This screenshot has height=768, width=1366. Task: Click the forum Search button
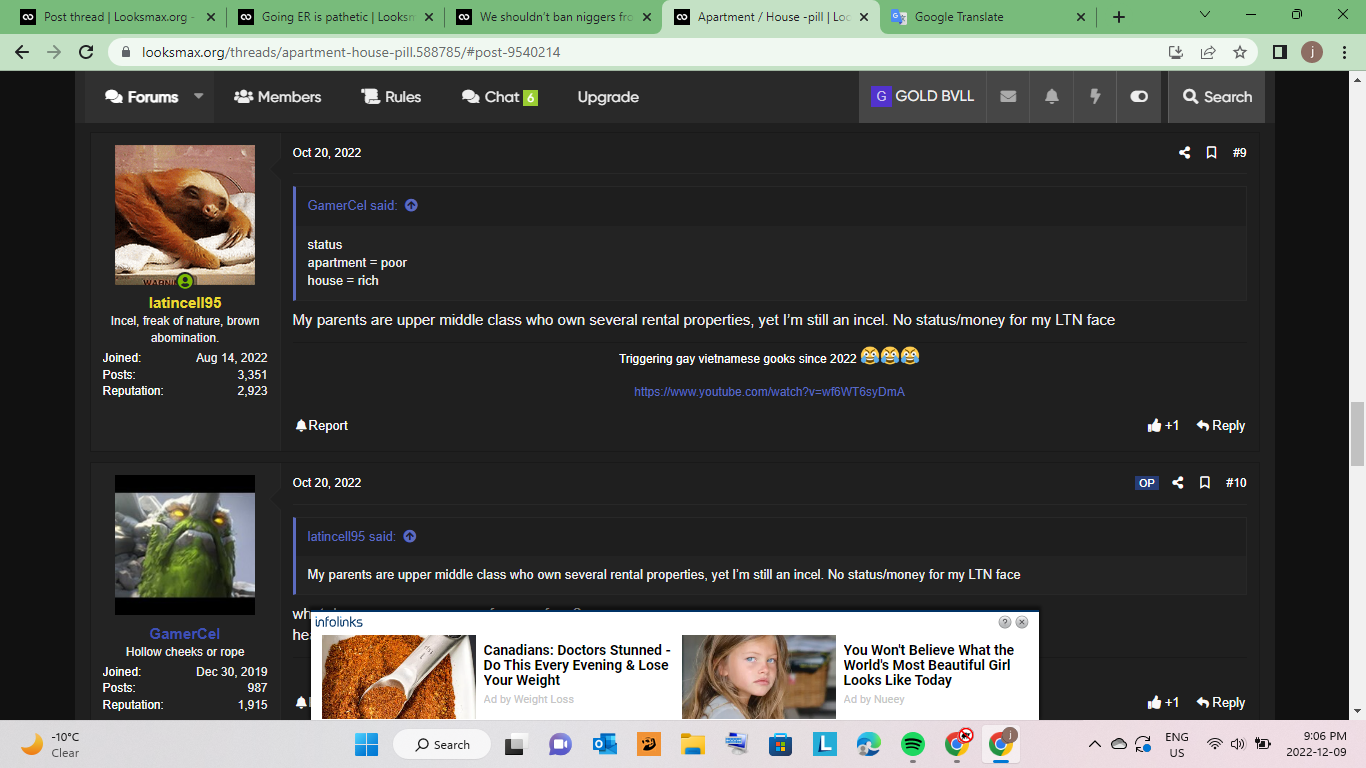coord(1217,97)
